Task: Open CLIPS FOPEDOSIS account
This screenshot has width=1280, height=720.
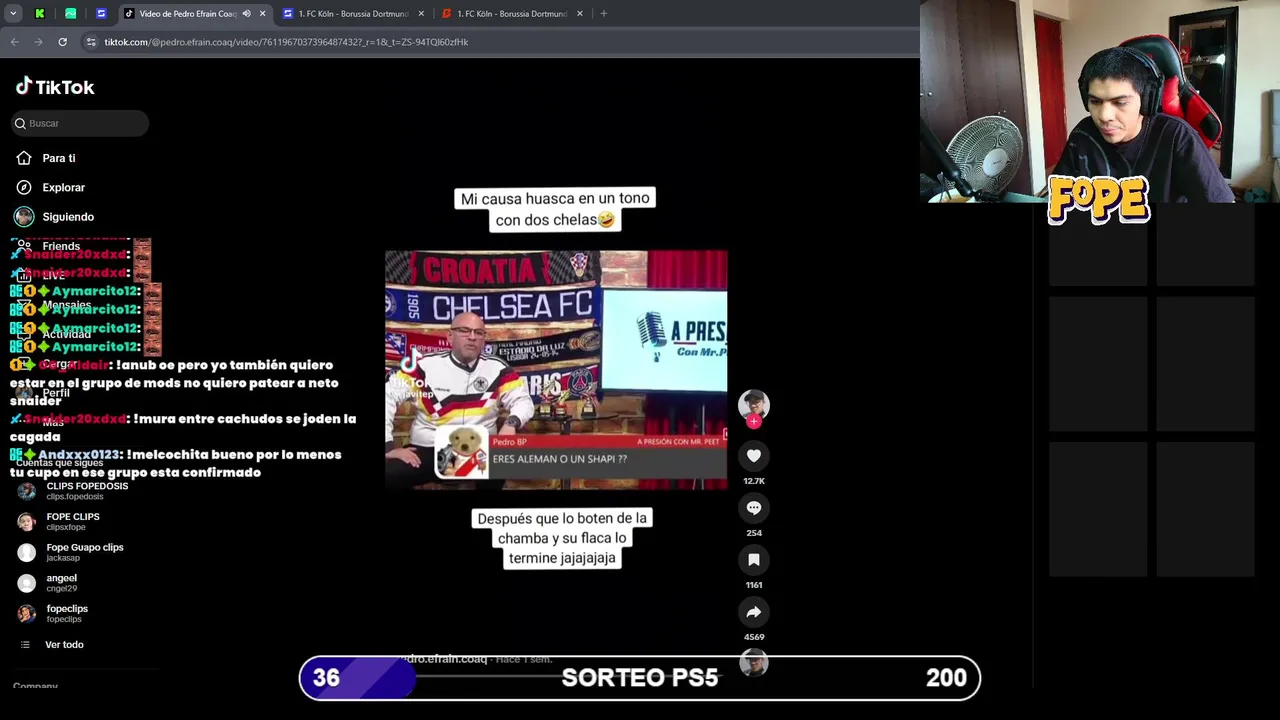Action: pyautogui.click(x=87, y=490)
